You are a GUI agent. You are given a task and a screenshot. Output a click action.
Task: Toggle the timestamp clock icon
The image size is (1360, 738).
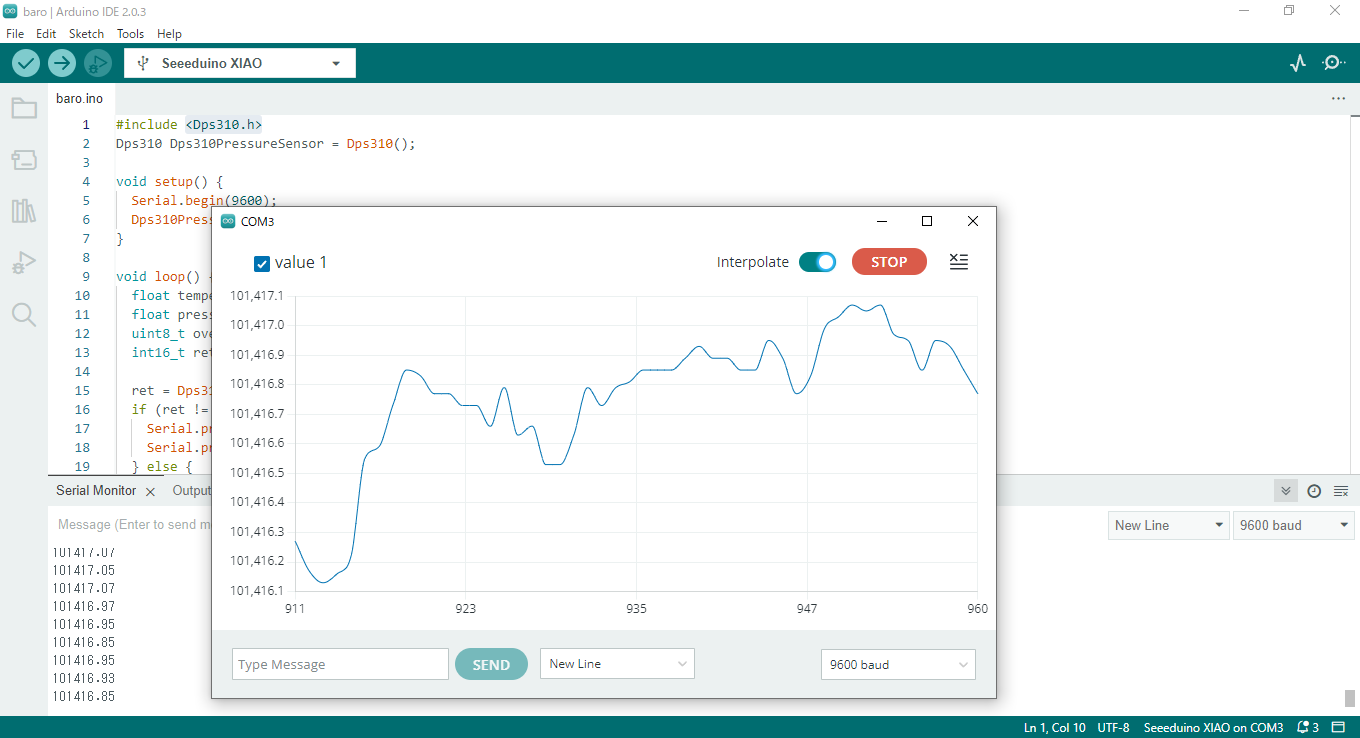tap(1314, 491)
